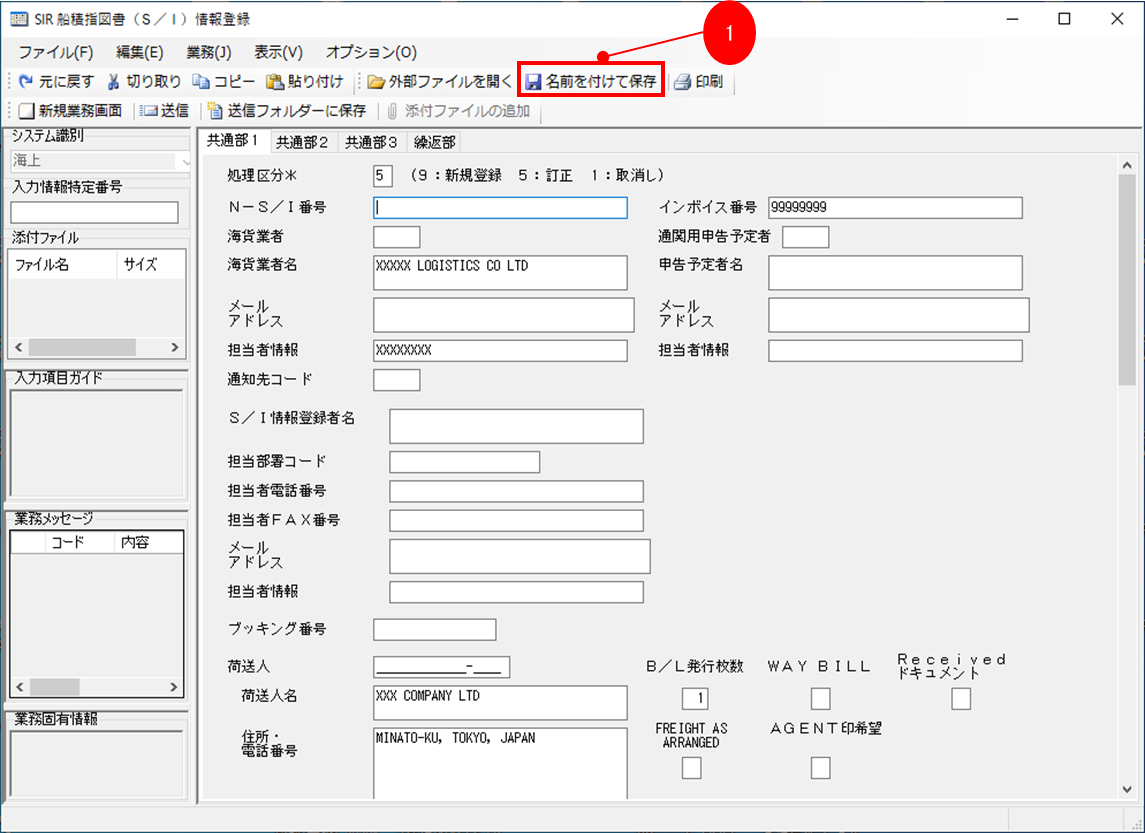
Task: Enable the AGENT印希望 checkbox
Action: point(820,768)
